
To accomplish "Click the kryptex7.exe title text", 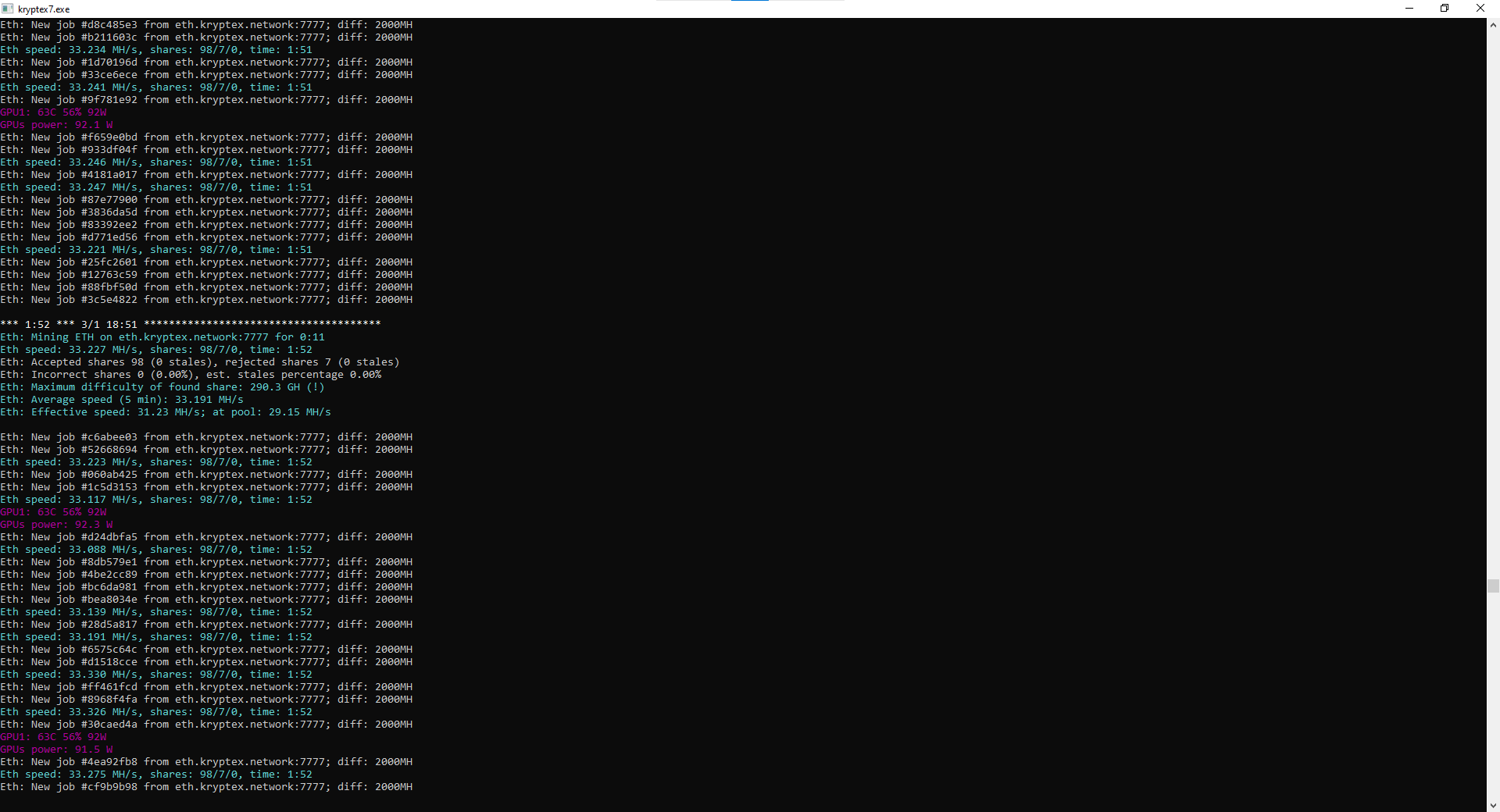I will (44, 9).
